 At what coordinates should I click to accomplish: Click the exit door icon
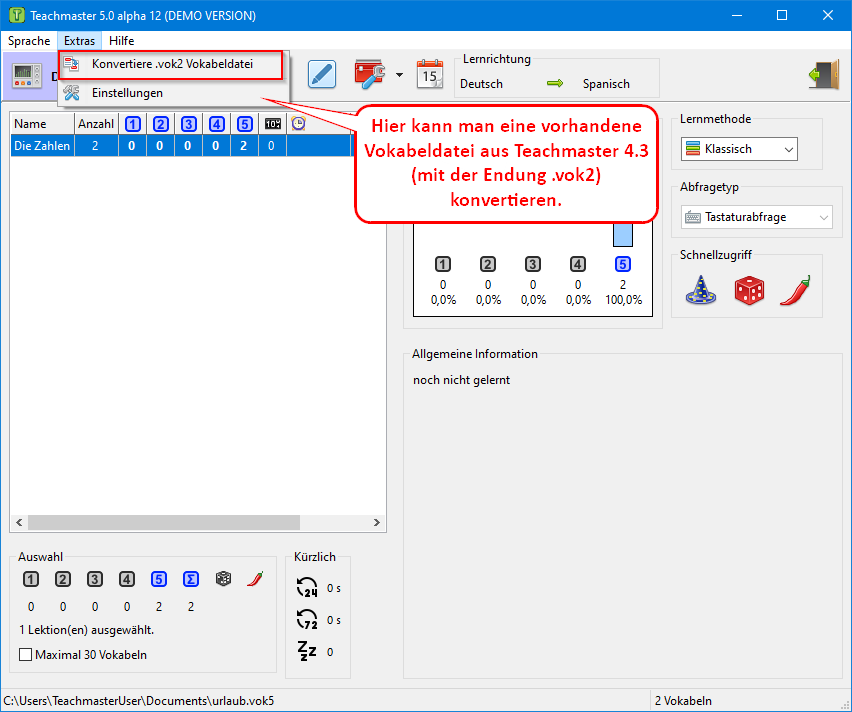pyautogui.click(x=823, y=76)
